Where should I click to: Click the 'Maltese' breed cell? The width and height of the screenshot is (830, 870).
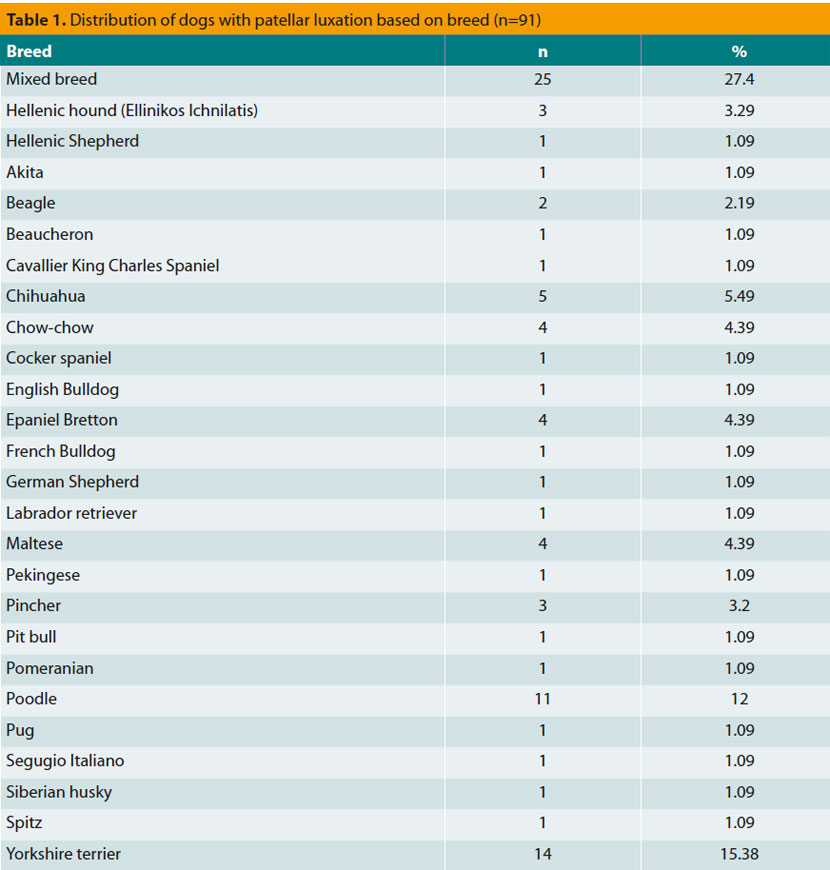tap(34, 544)
